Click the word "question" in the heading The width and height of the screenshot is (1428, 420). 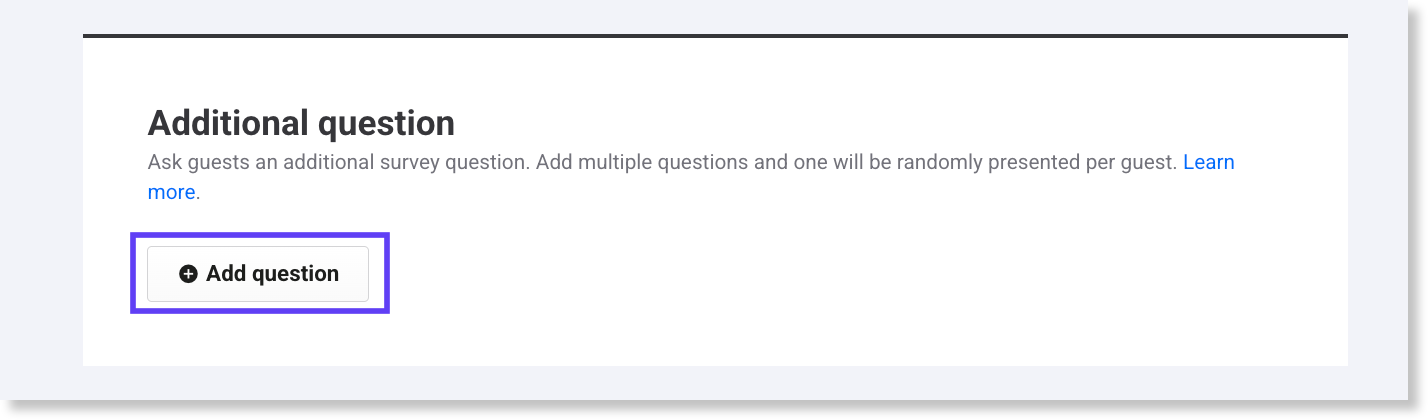click(x=385, y=123)
